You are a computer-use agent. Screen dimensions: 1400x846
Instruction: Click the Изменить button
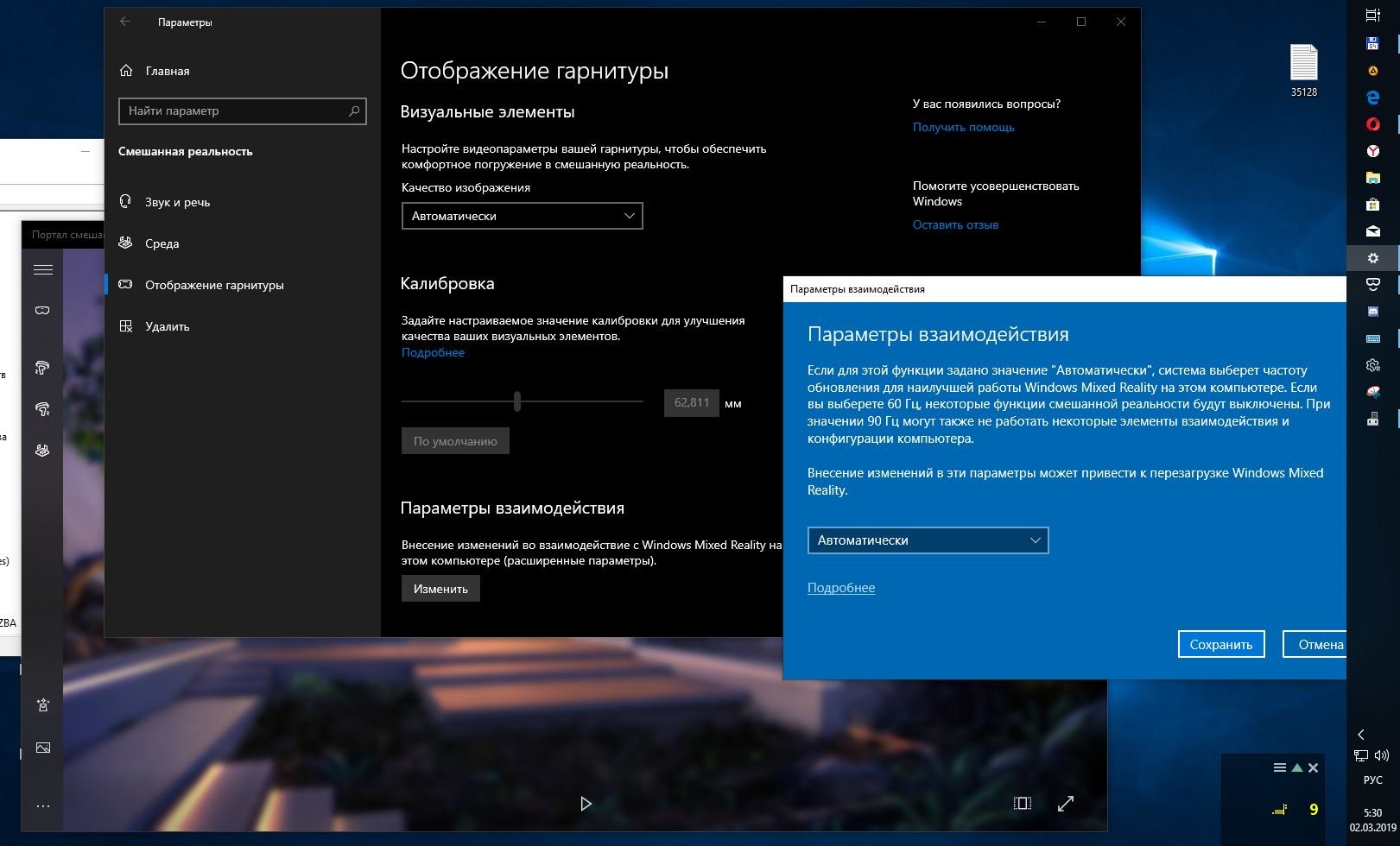(x=440, y=589)
